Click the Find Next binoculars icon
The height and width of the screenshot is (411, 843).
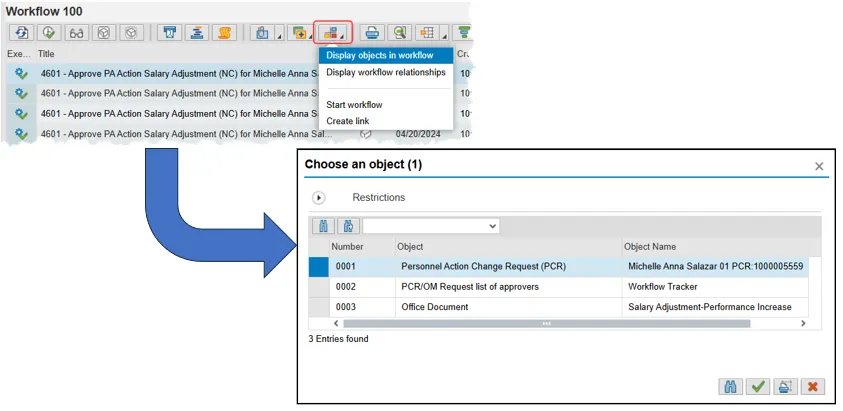[348, 226]
